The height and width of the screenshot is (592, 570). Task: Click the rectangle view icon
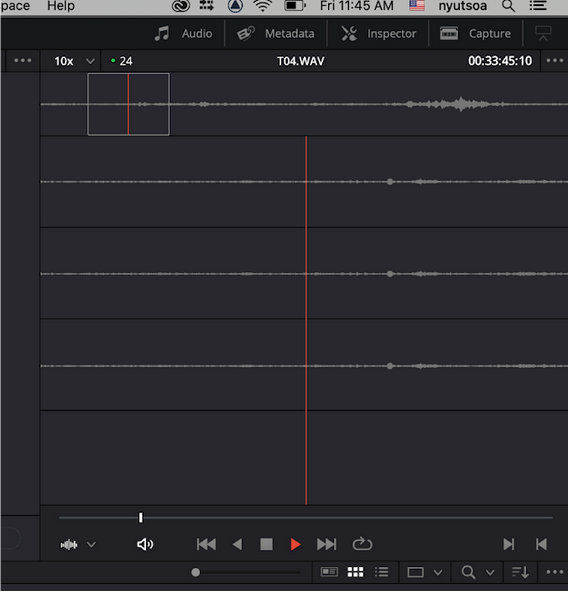pyautogui.click(x=415, y=573)
